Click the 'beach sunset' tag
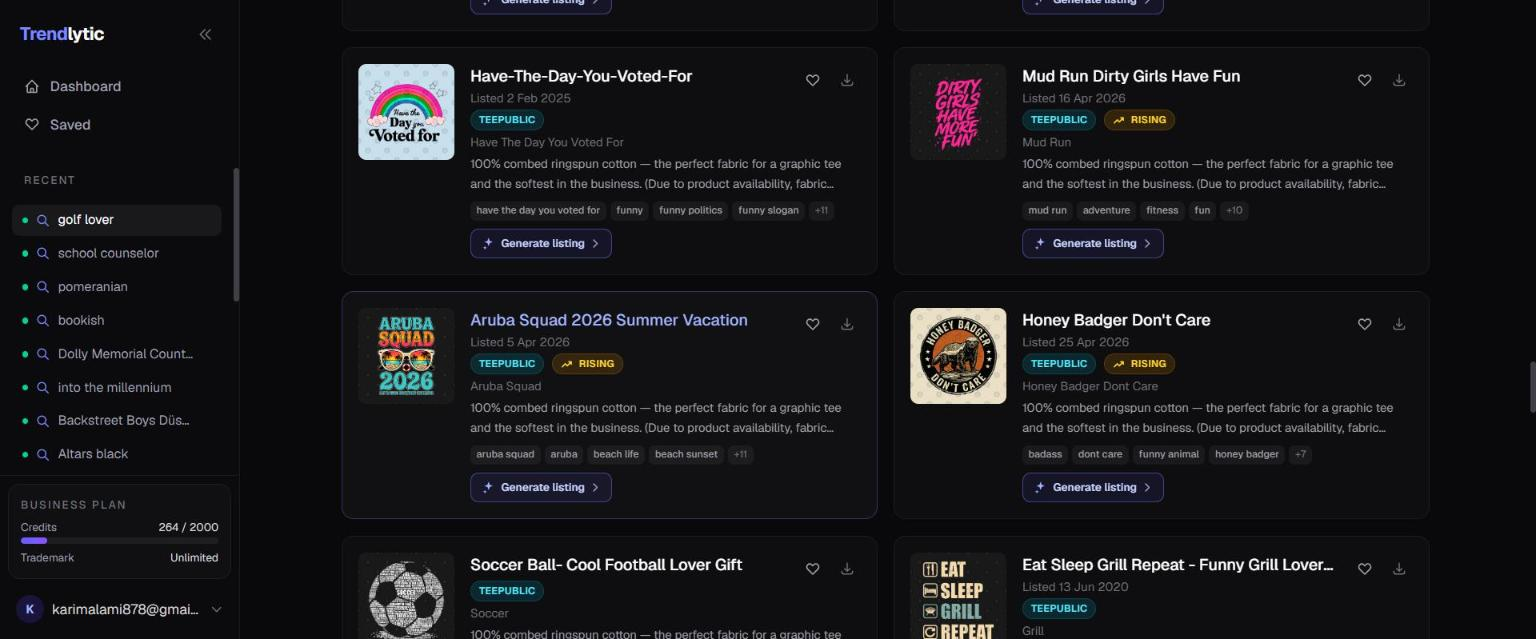1536x639 pixels. [686, 454]
